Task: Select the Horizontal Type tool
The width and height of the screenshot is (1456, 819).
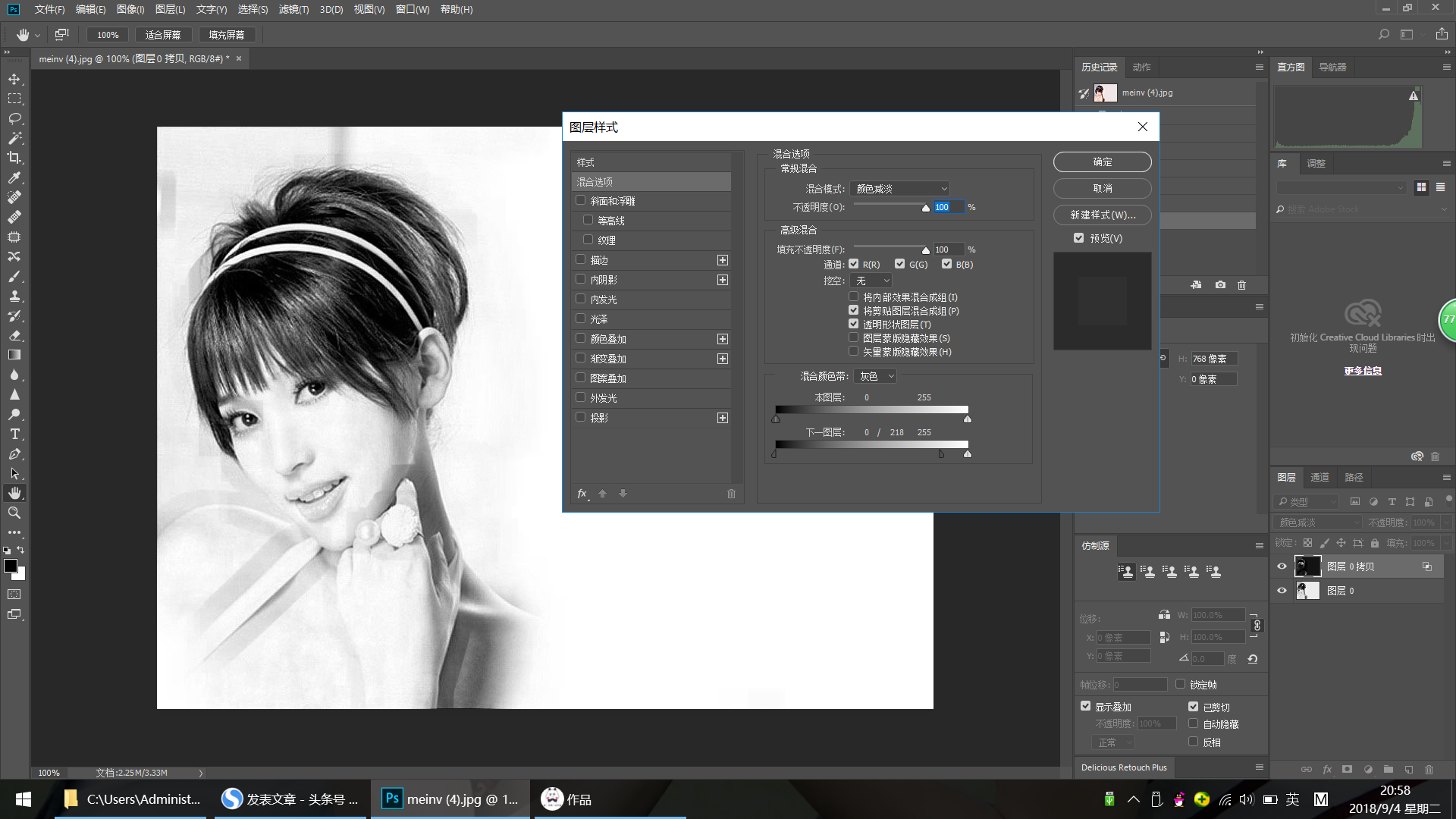Action: click(14, 434)
